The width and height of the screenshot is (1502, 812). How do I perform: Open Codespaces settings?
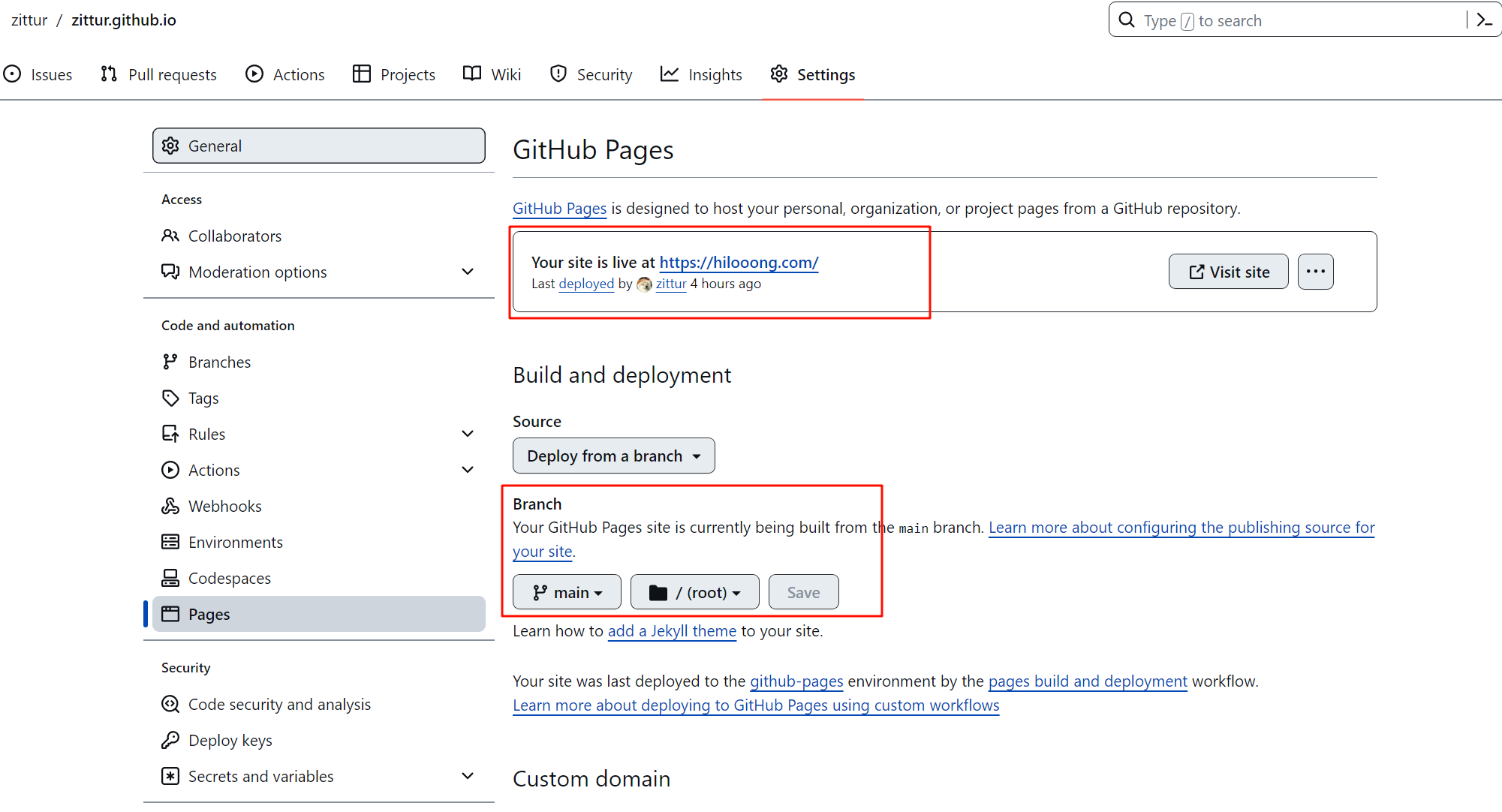(x=319, y=578)
